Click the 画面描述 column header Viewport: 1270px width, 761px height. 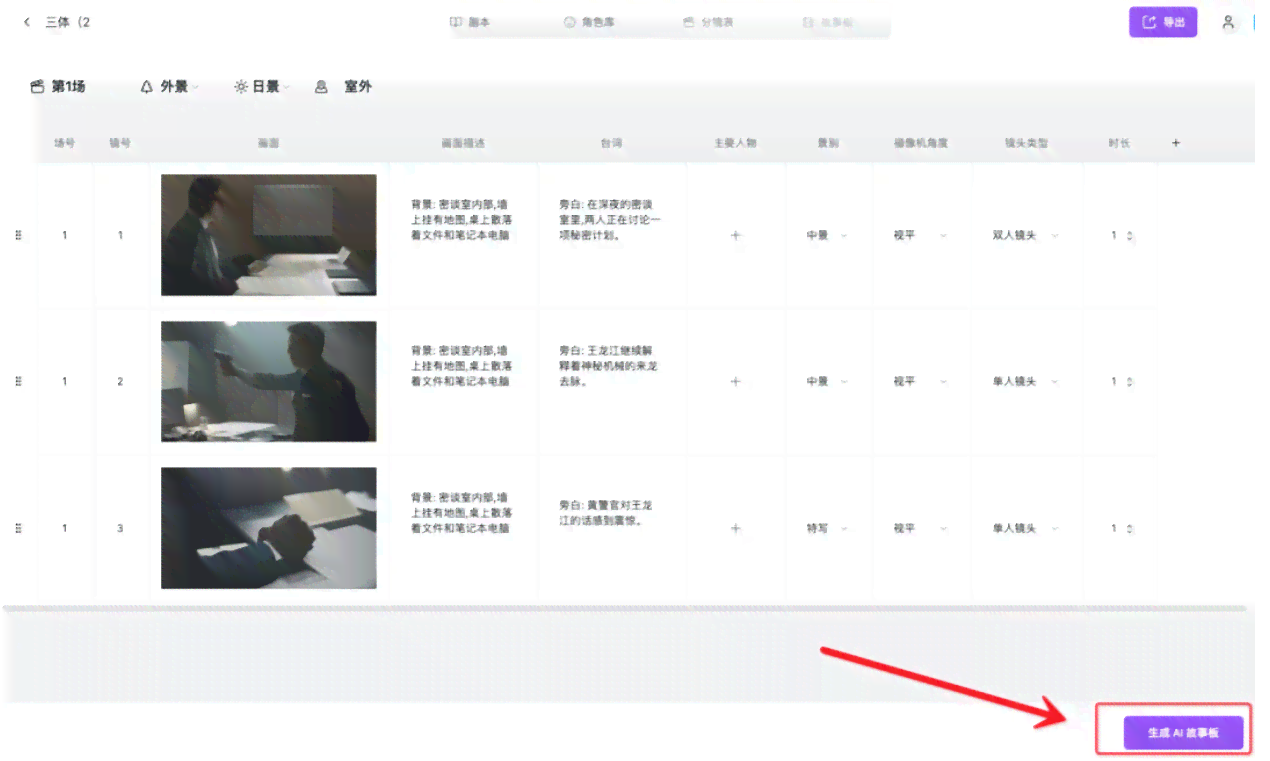(463, 143)
